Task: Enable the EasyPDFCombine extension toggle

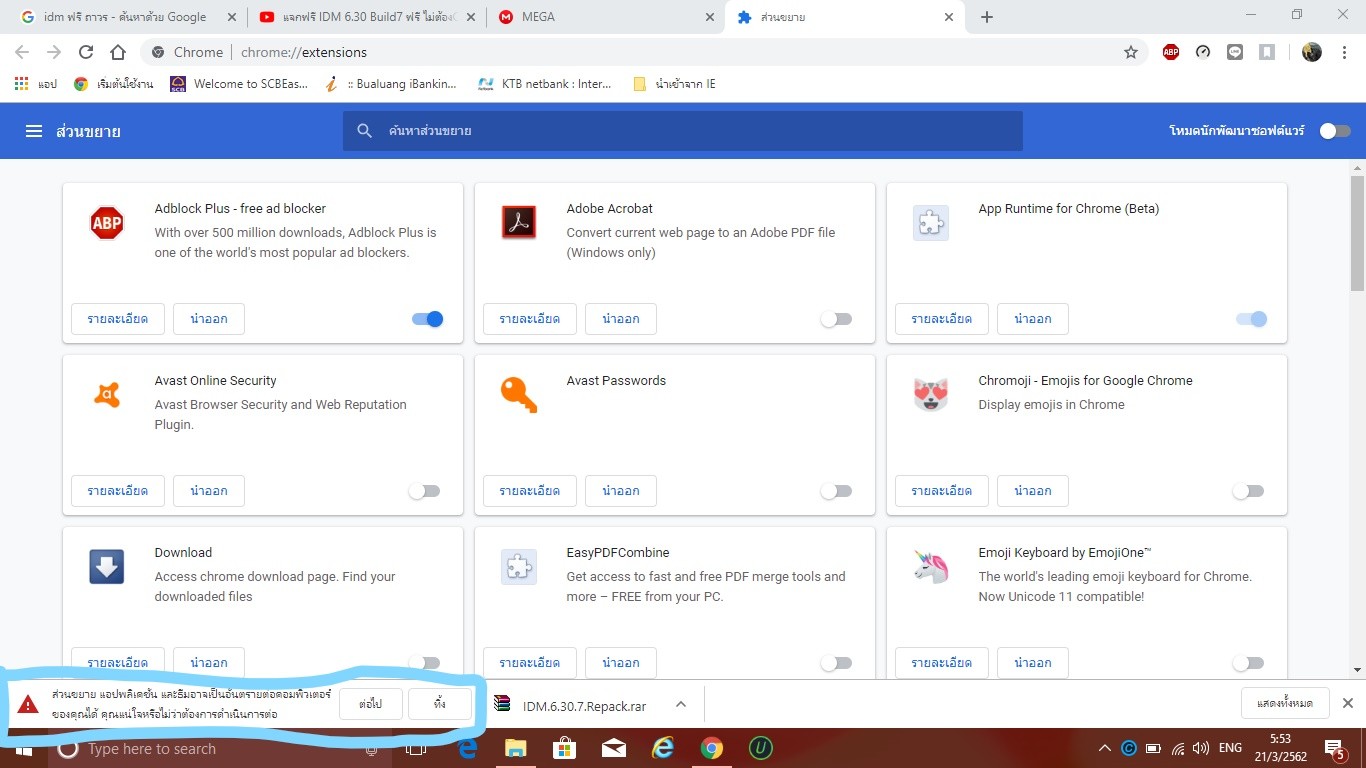Action: (x=836, y=663)
